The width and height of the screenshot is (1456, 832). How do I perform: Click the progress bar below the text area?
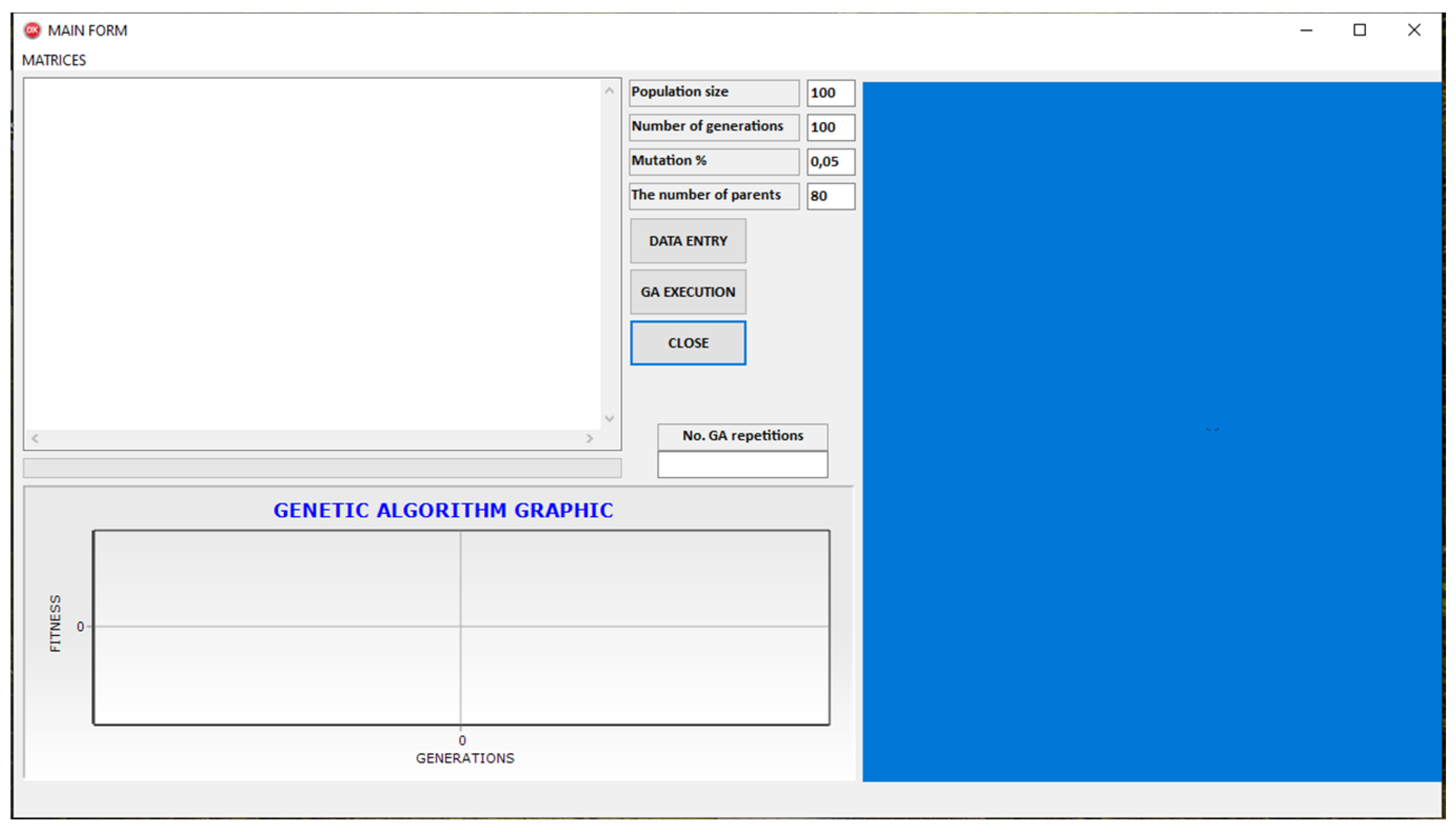coord(322,468)
